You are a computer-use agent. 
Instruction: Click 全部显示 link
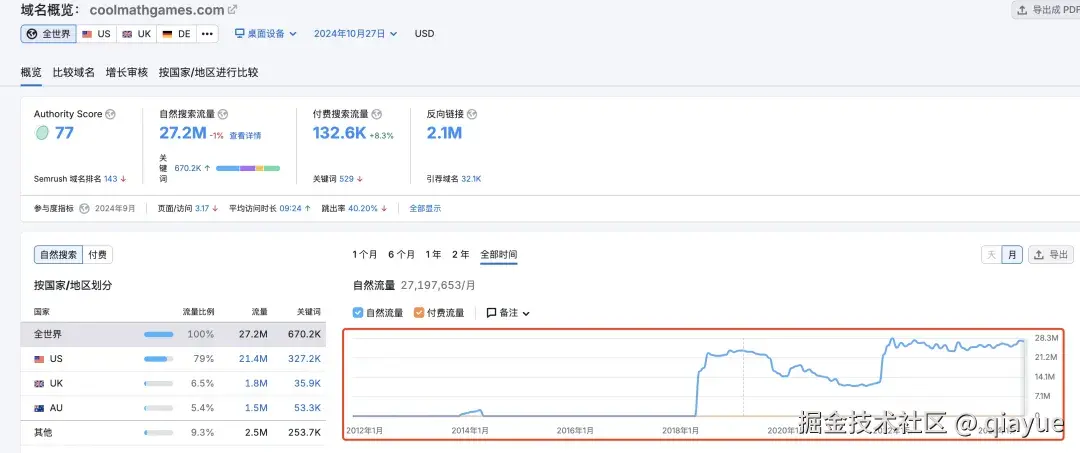(425, 208)
